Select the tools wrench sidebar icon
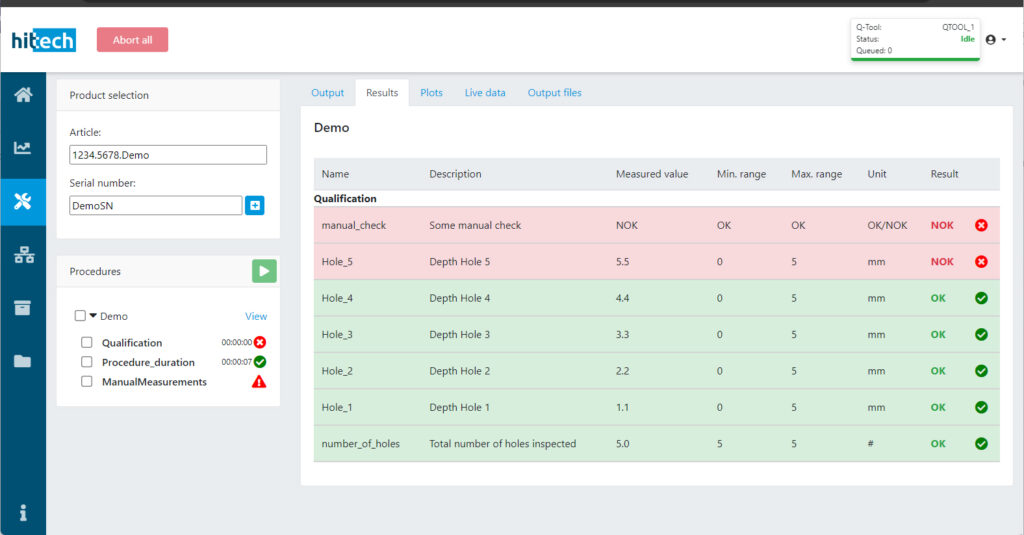Image resolution: width=1024 pixels, height=535 pixels. point(22,201)
